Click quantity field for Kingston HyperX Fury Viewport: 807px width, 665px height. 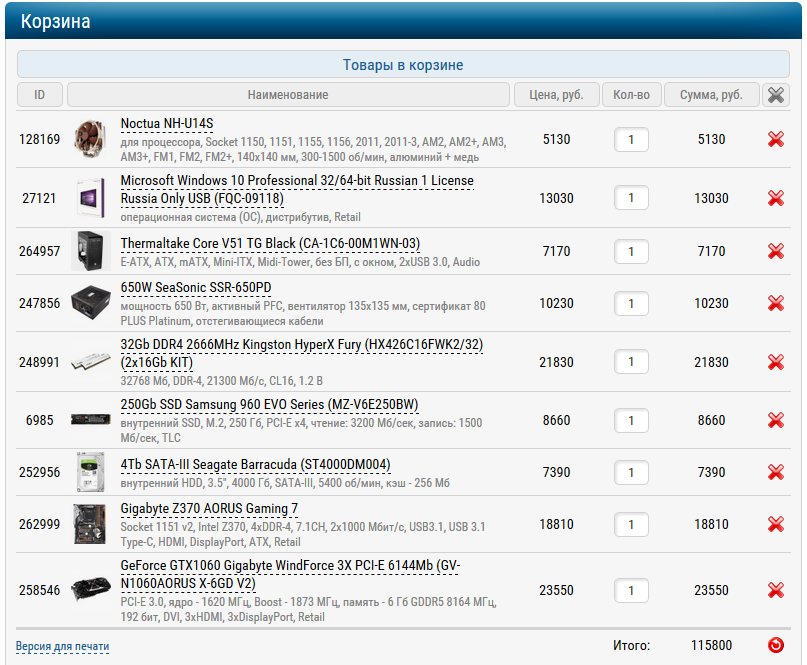[x=631, y=362]
